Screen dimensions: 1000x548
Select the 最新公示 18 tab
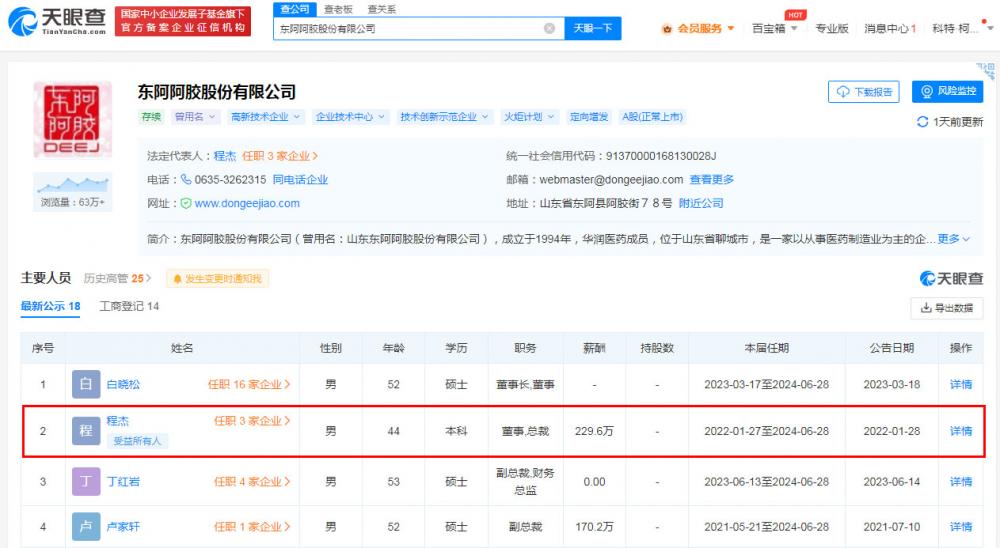50,306
